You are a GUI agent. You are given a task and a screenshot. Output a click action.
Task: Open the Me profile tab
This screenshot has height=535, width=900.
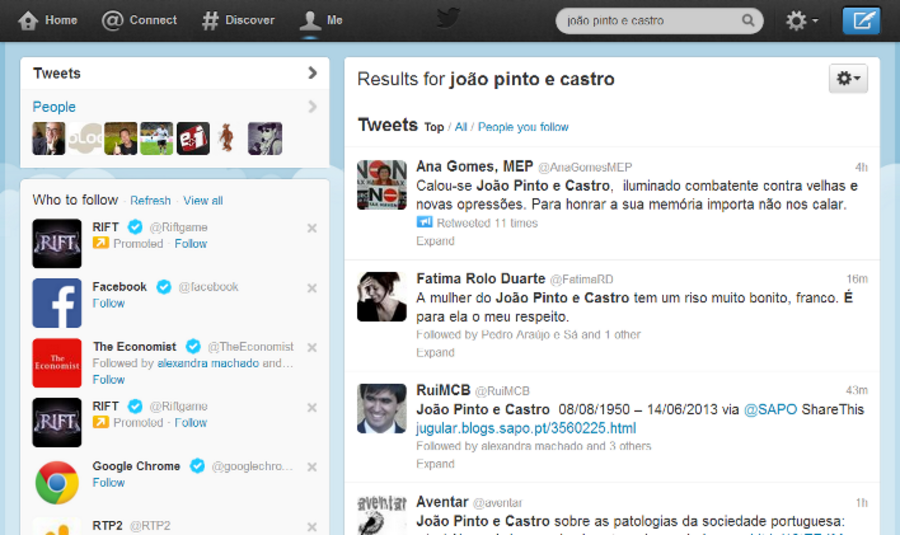pyautogui.click(x=321, y=20)
